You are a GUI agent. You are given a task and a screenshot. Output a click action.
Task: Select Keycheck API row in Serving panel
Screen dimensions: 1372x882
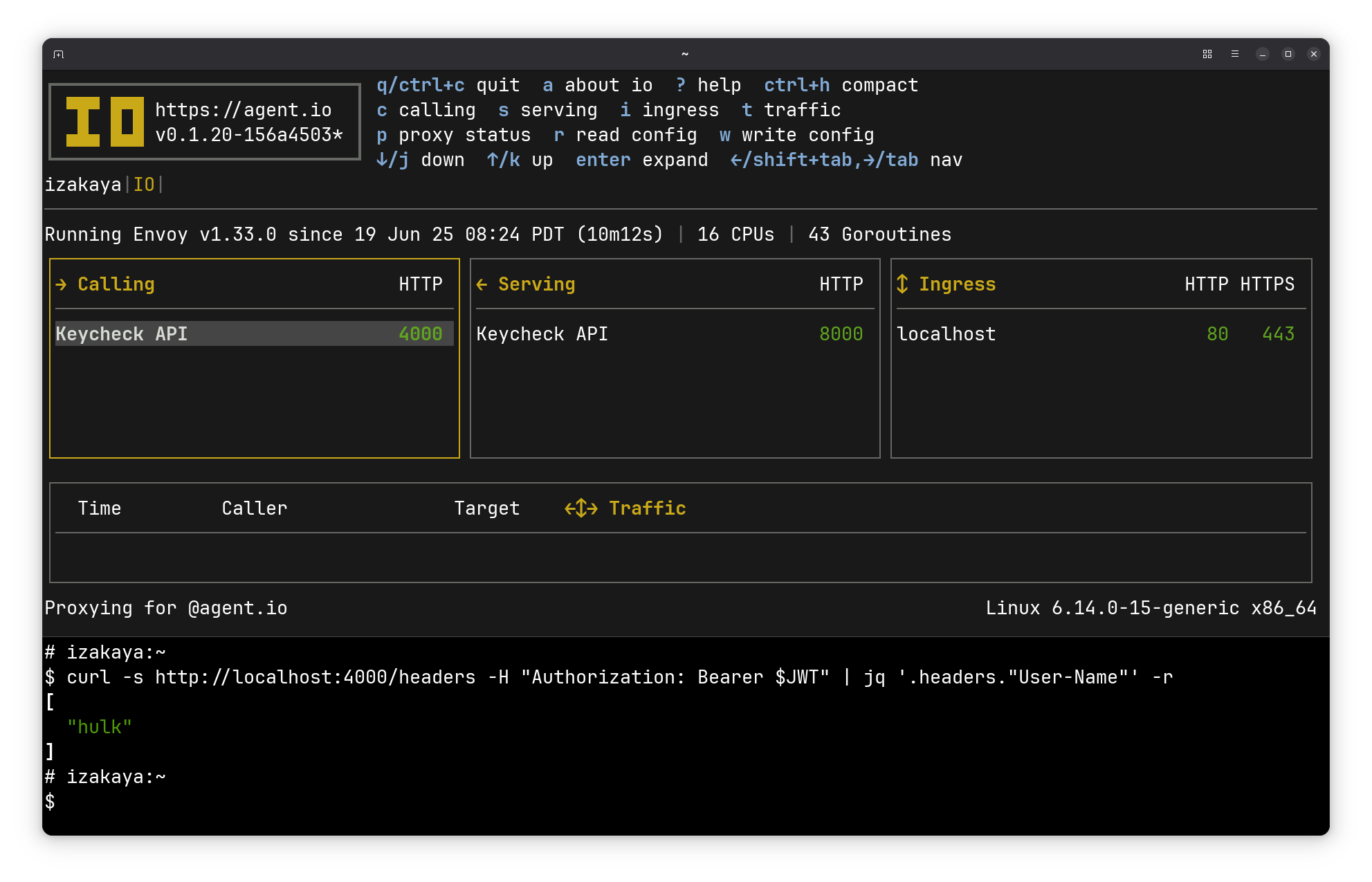[675, 334]
